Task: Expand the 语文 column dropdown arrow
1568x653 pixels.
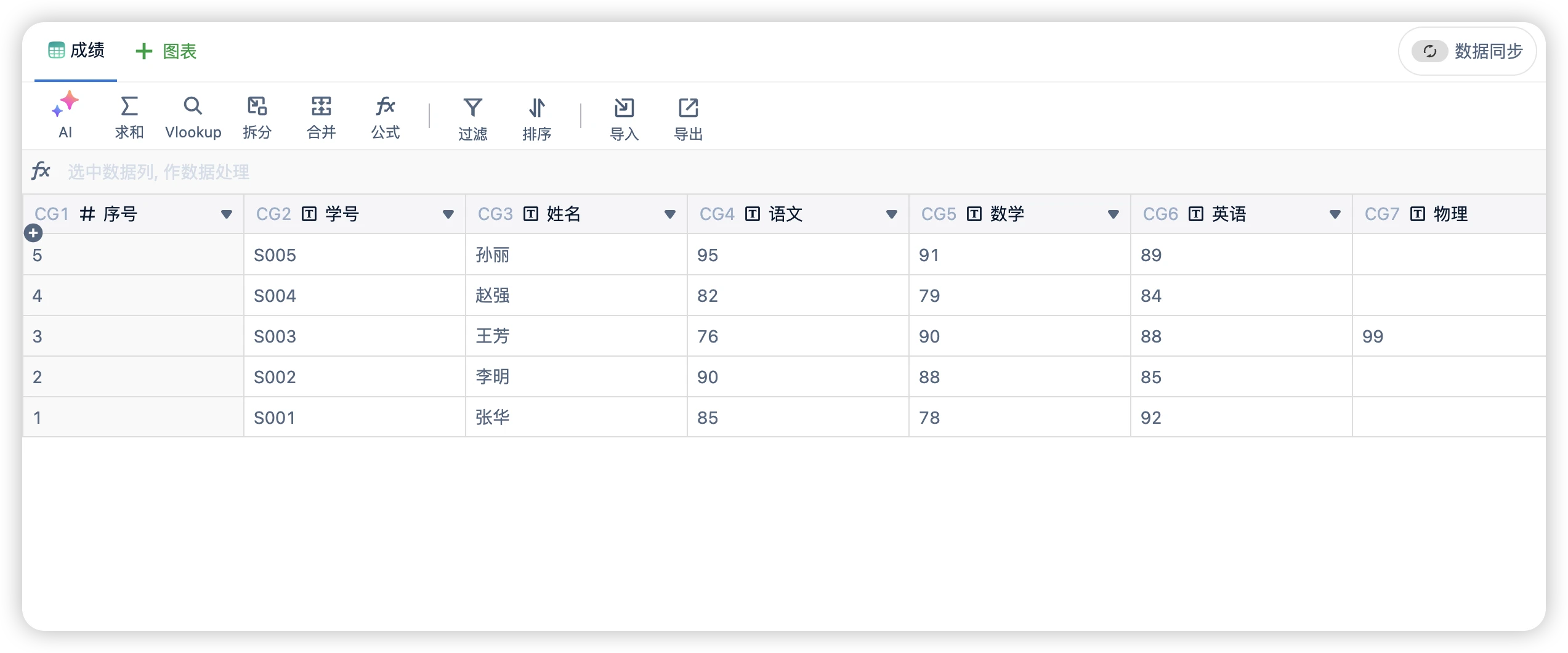Action: [892, 214]
